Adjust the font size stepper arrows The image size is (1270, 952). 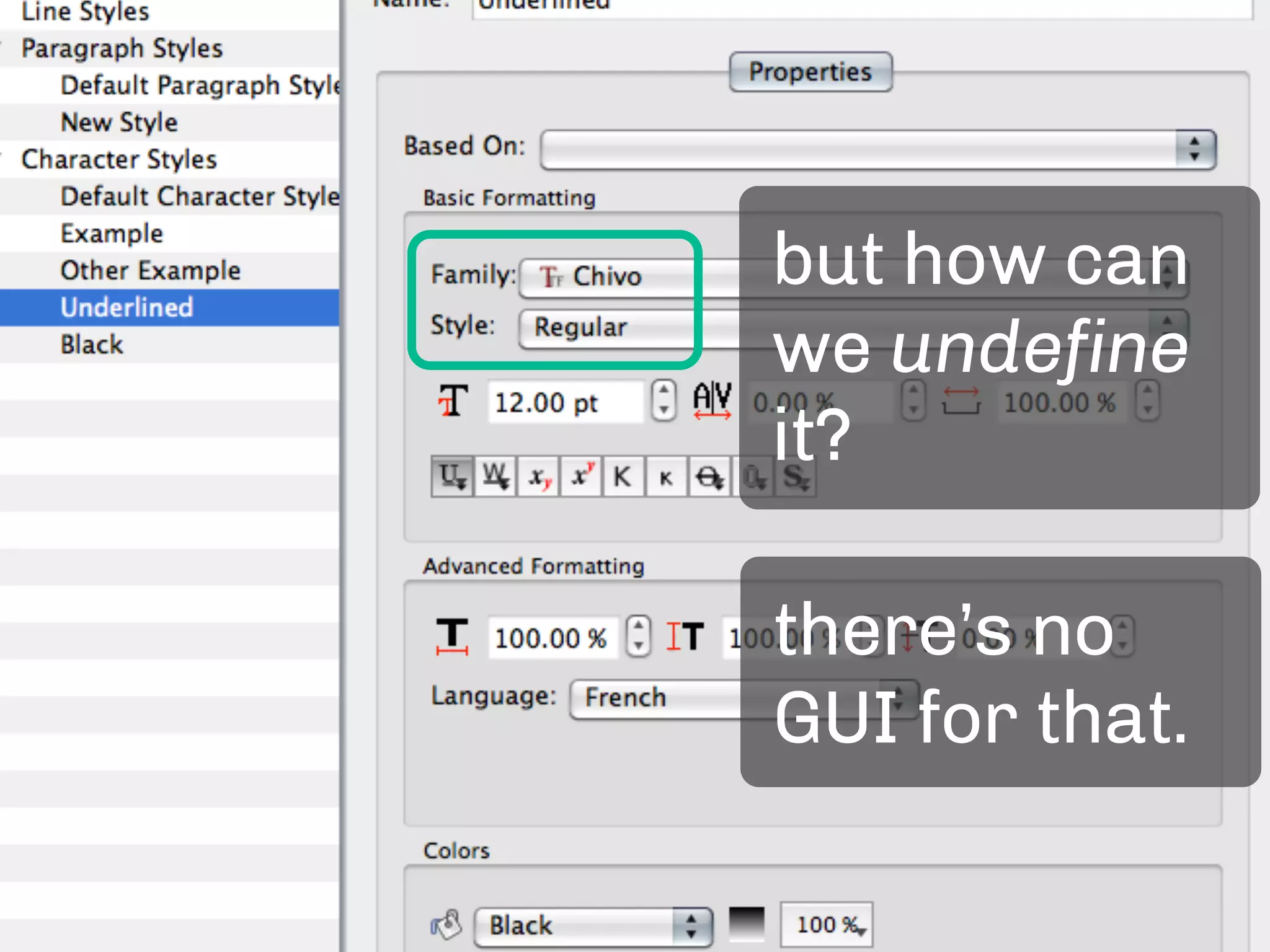664,400
